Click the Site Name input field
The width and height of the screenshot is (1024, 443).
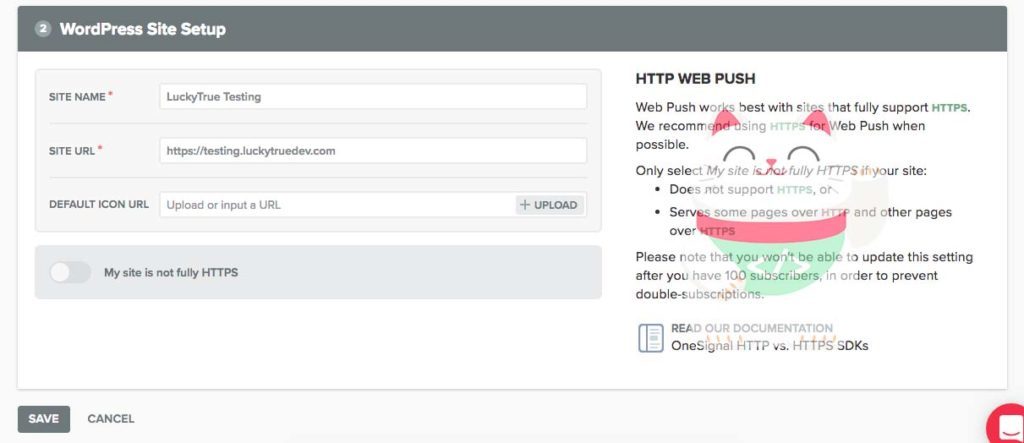373,97
